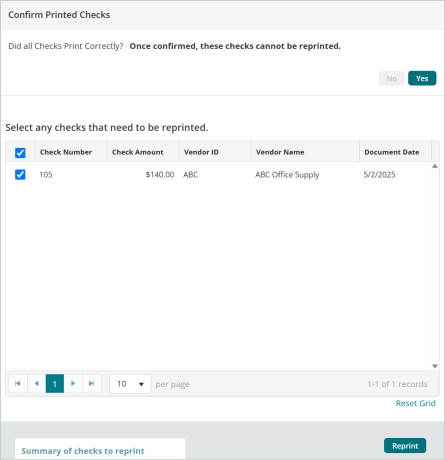This screenshot has width=445, height=460.
Task: Open the 10 per page dropdown
Action: click(x=130, y=384)
